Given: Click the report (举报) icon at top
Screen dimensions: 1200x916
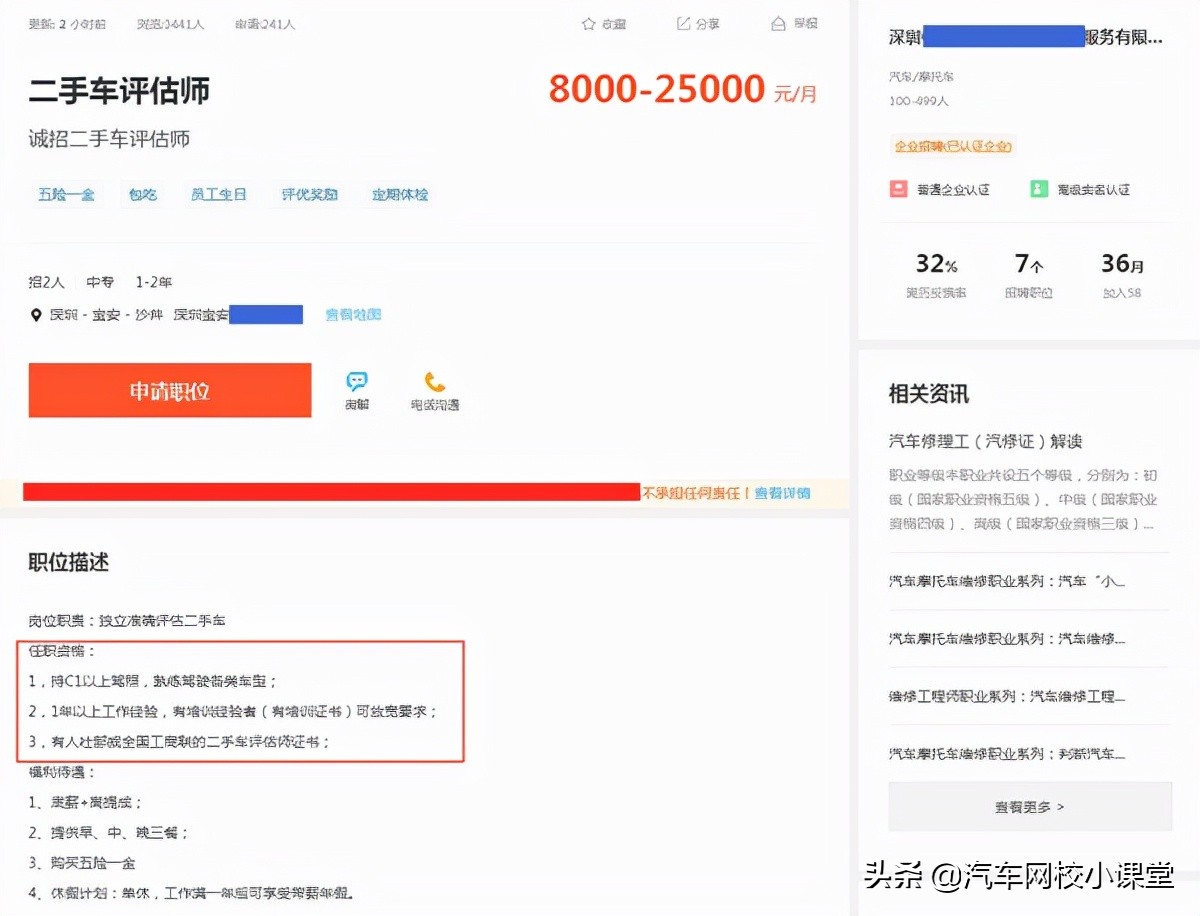Looking at the screenshot, I should tap(778, 24).
